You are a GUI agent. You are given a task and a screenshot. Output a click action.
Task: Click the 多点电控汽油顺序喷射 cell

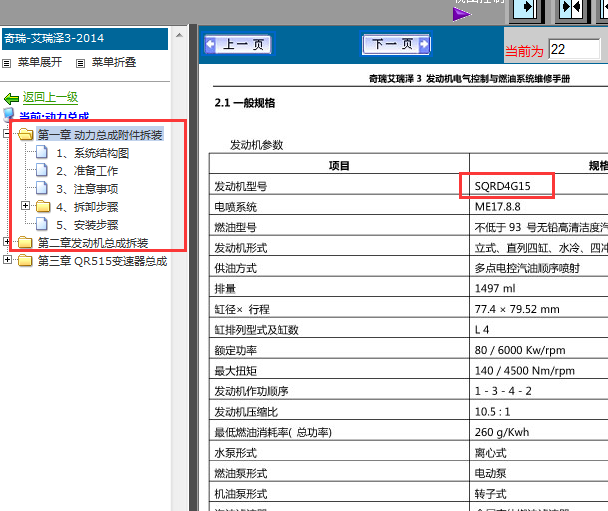[x=527, y=268]
